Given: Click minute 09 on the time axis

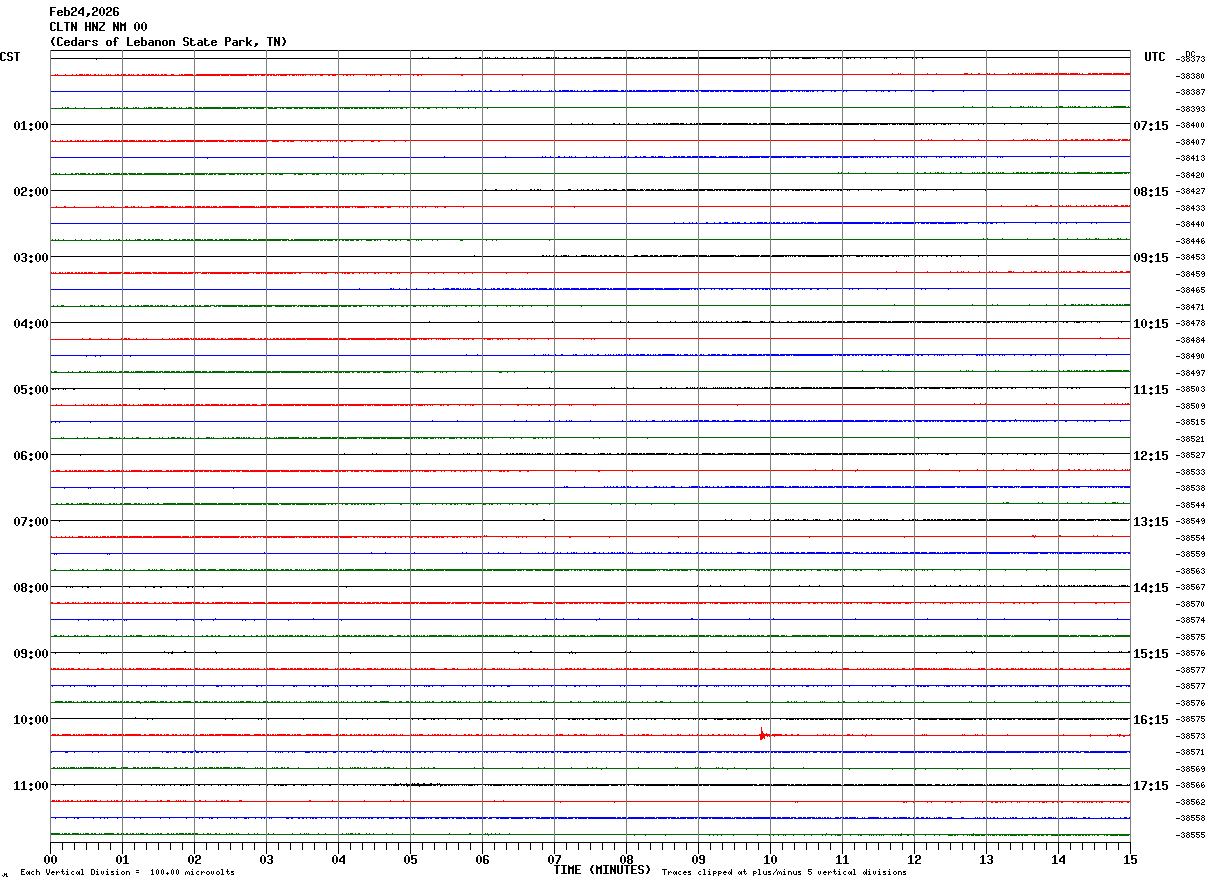Looking at the screenshot, I should (x=698, y=859).
